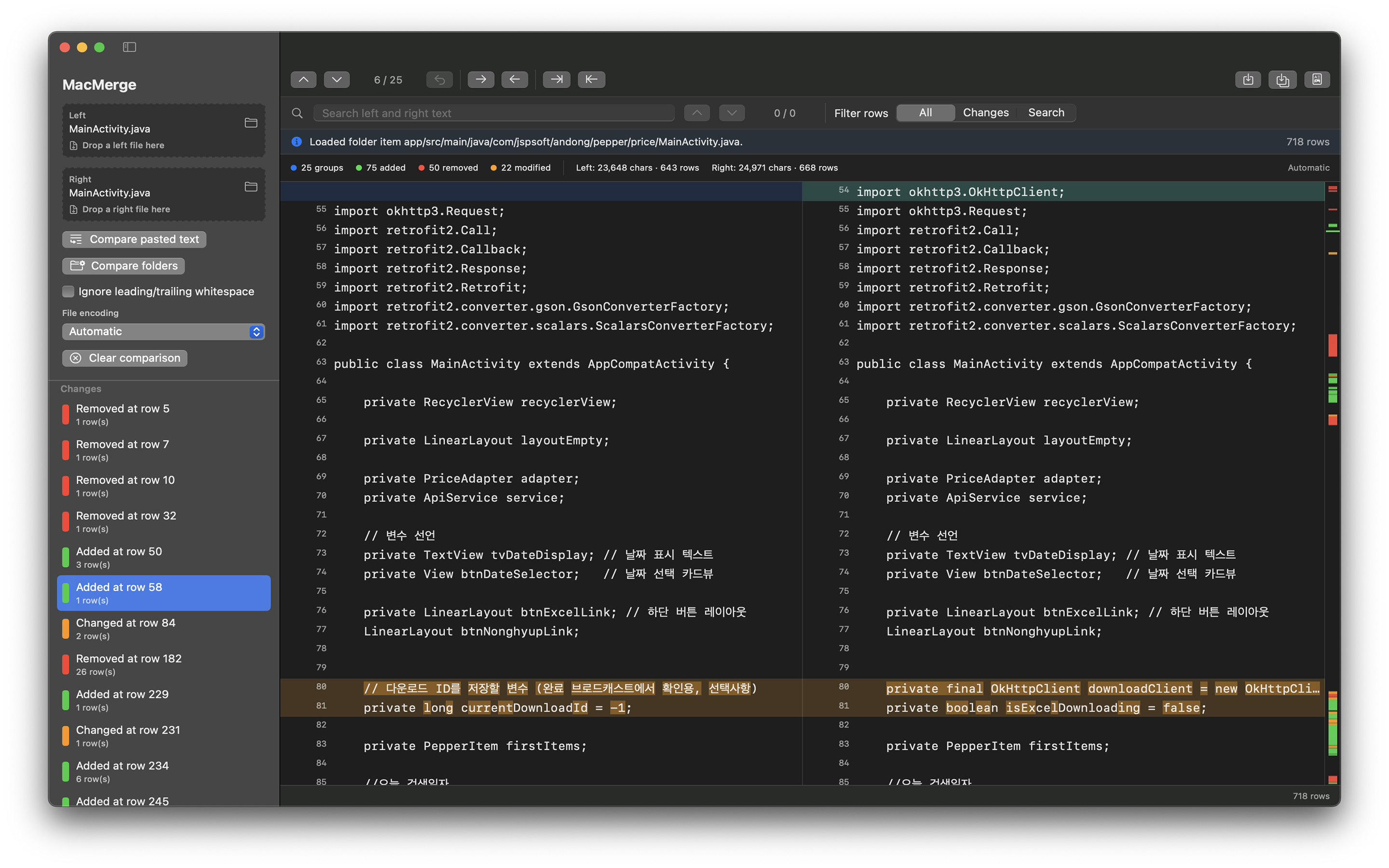Copy all changes to right side
The height and width of the screenshot is (868, 1389).
(557, 79)
